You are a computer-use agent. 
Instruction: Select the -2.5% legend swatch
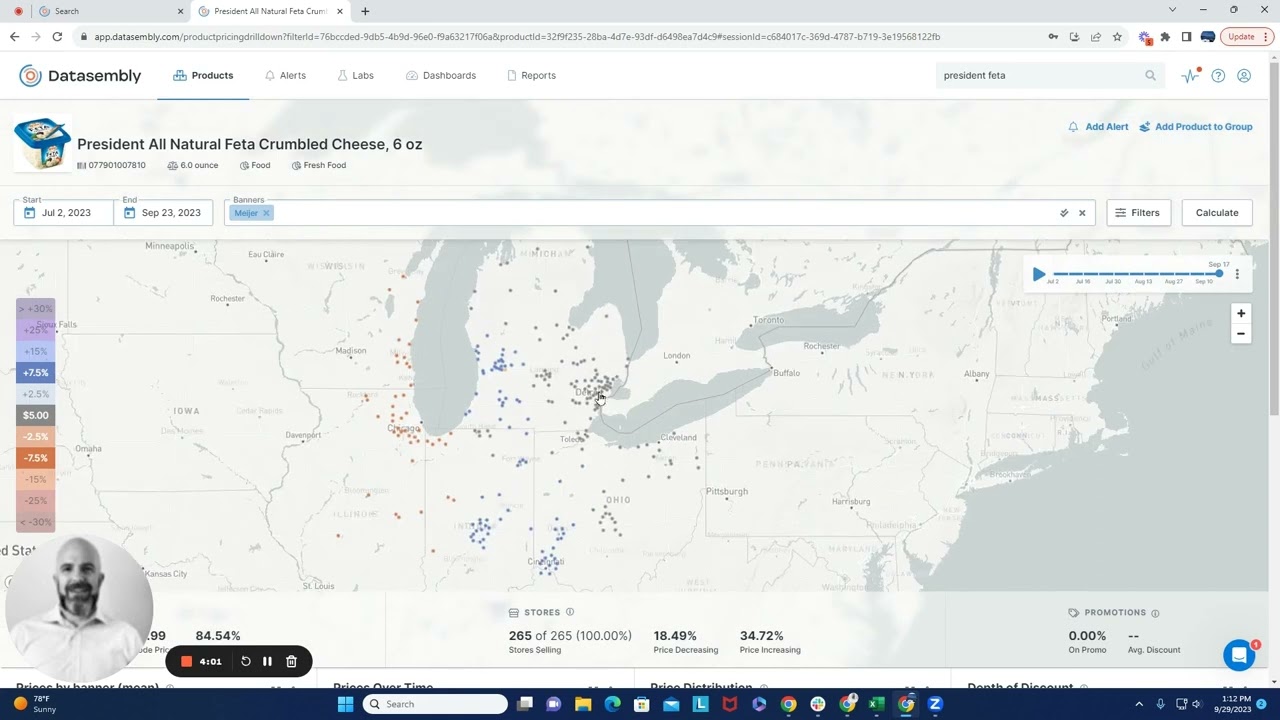[35, 437]
